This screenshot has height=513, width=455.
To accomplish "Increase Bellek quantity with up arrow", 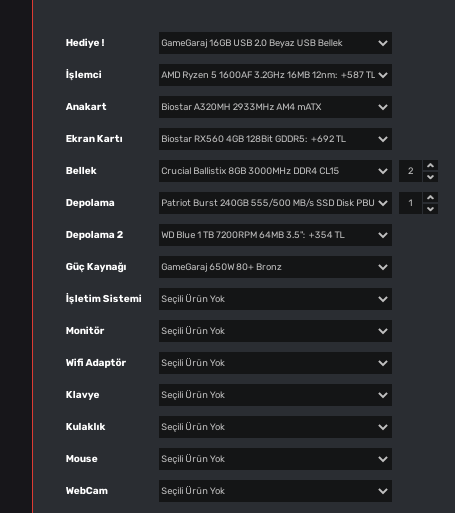I will pos(430,165).
